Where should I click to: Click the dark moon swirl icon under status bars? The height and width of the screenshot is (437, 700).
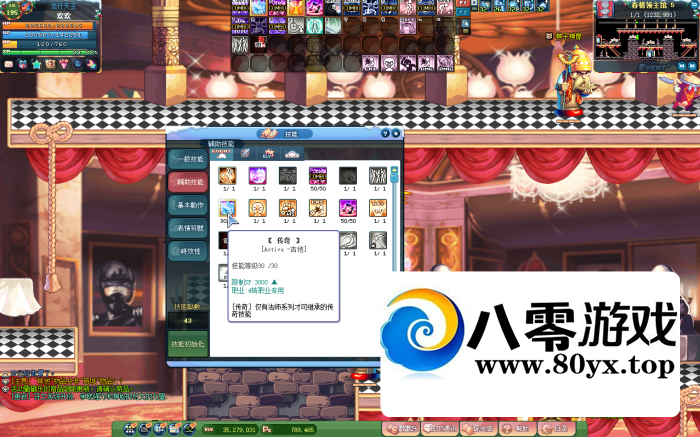tap(78, 64)
